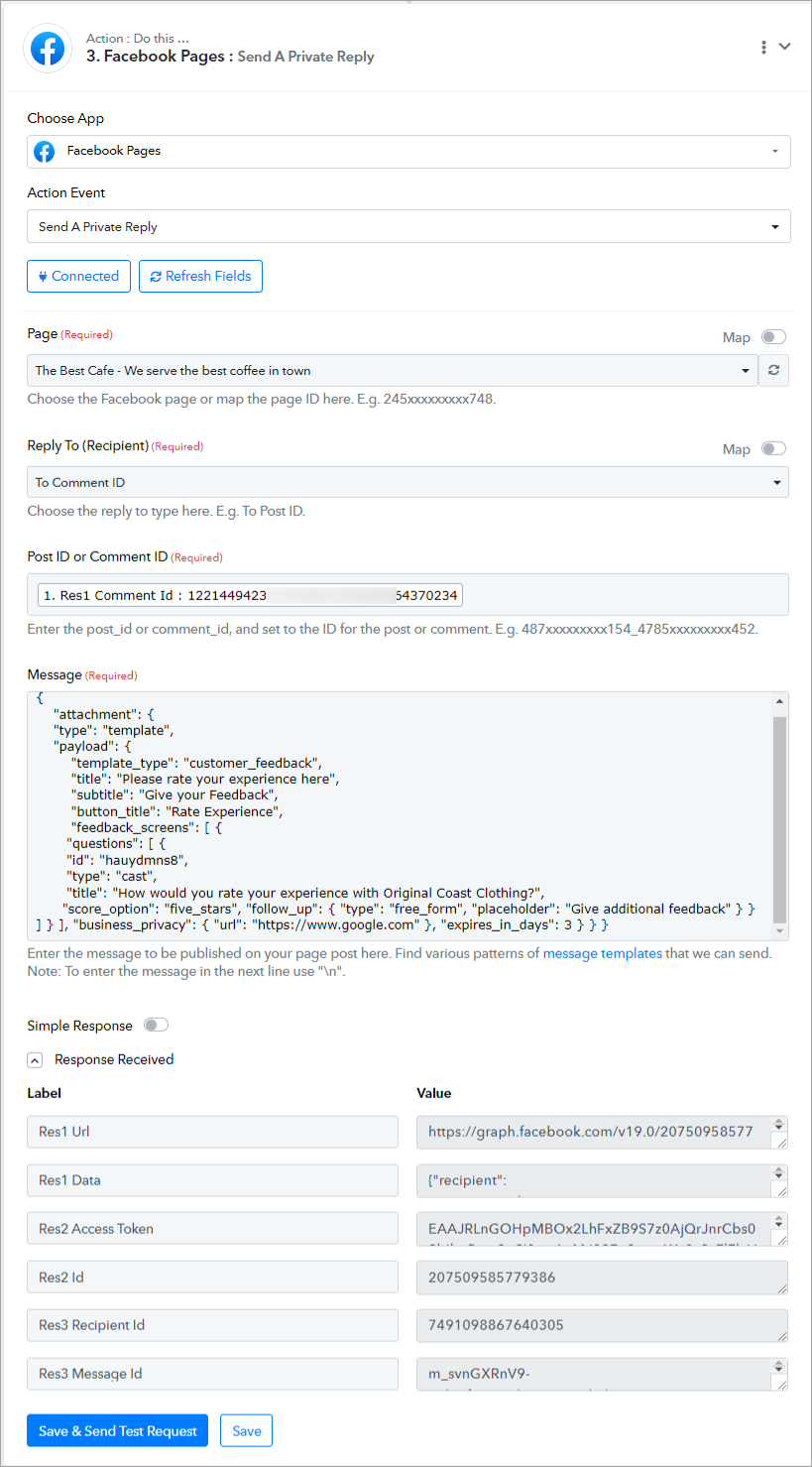Toggle the Map switch for Reply To field

[773, 448]
